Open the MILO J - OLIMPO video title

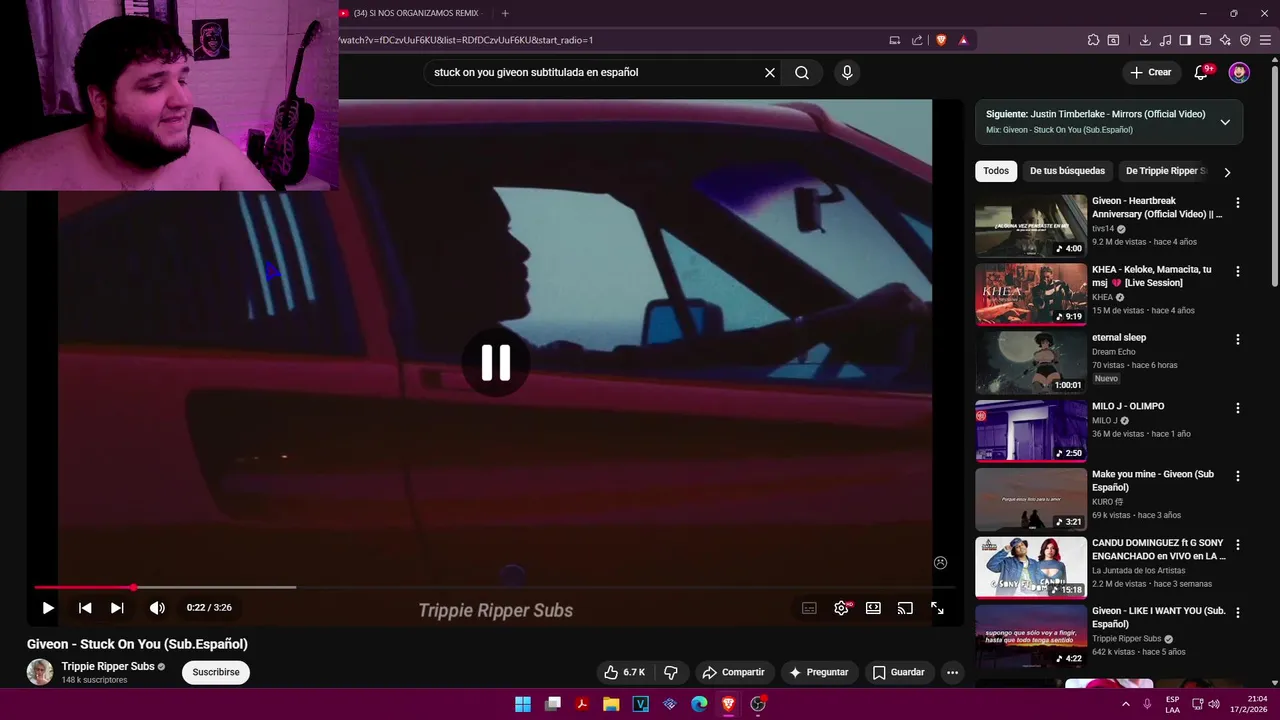pyautogui.click(x=1128, y=406)
